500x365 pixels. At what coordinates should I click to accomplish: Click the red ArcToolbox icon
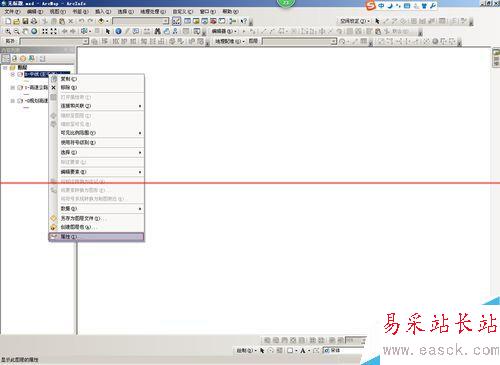[x=213, y=21]
